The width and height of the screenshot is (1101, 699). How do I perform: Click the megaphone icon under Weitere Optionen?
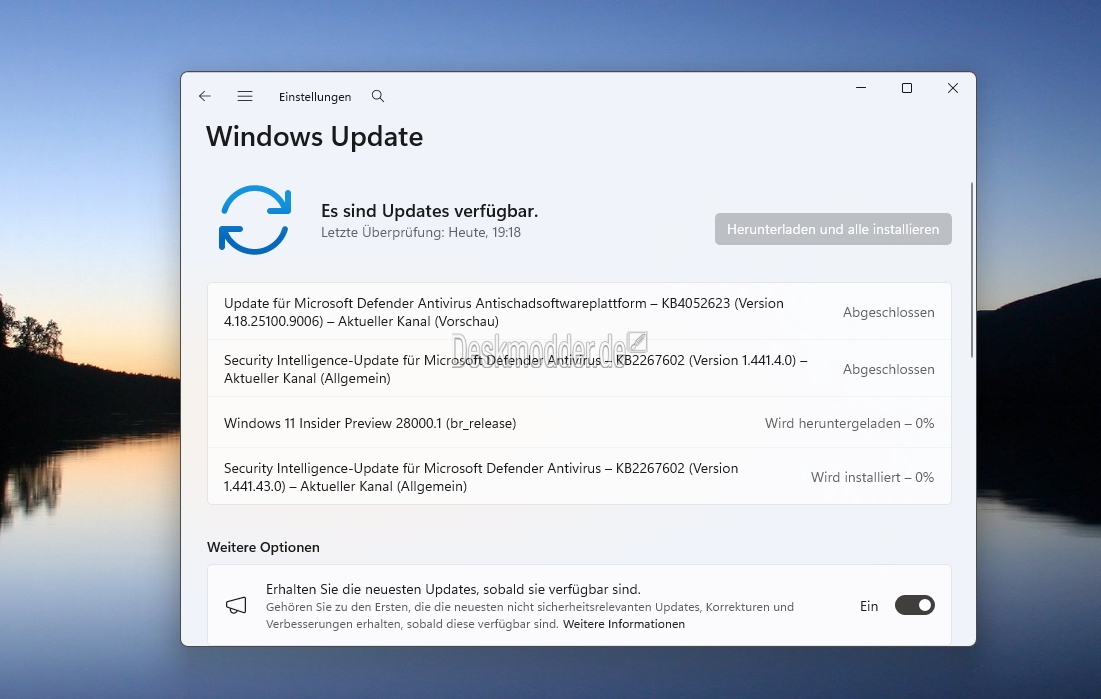[236, 606]
